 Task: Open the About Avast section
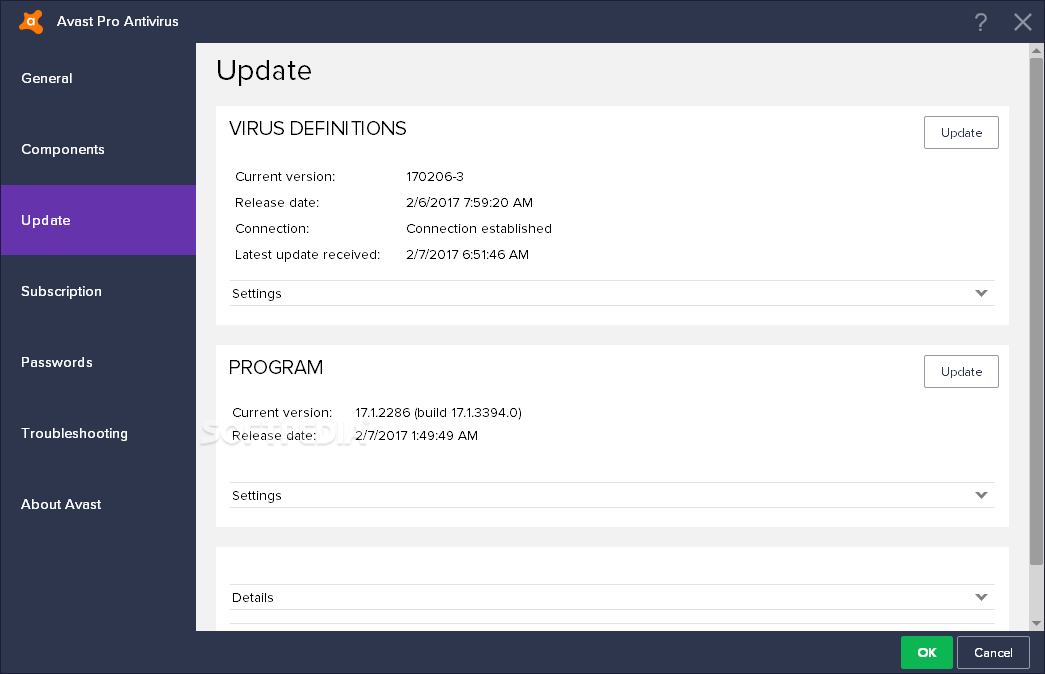tap(98, 504)
